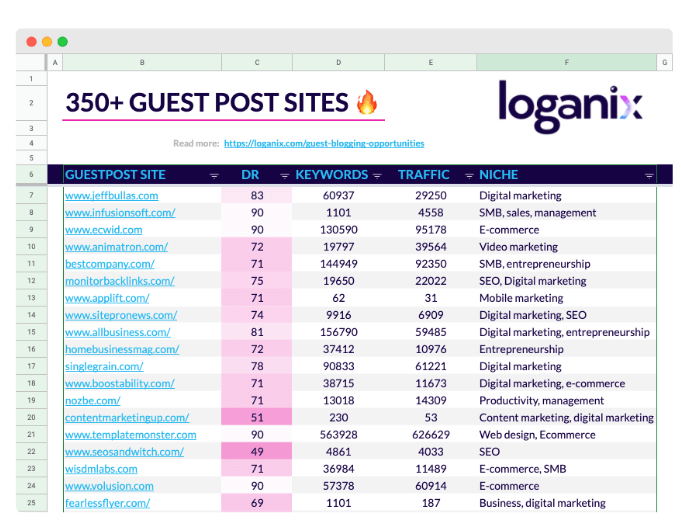The image size is (681, 529).
Task: Open the www.templatemonster.com link
Action: [131, 435]
